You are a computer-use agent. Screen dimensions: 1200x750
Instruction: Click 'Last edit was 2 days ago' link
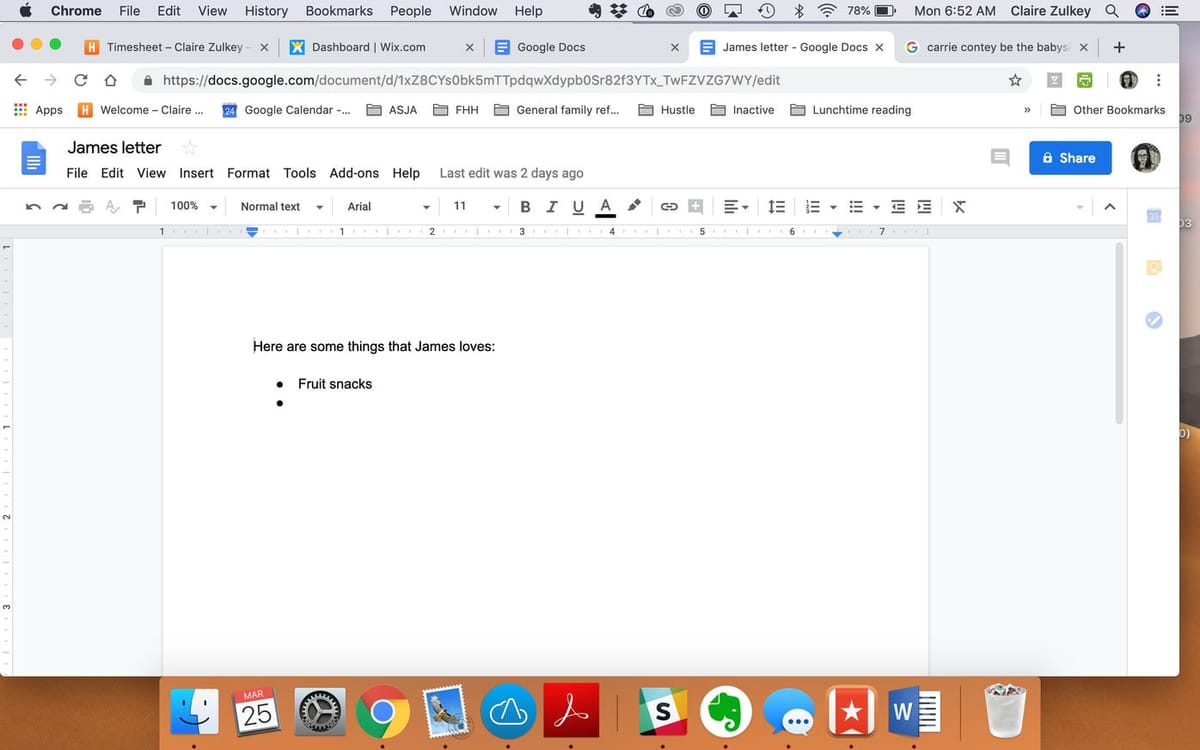[x=511, y=173]
